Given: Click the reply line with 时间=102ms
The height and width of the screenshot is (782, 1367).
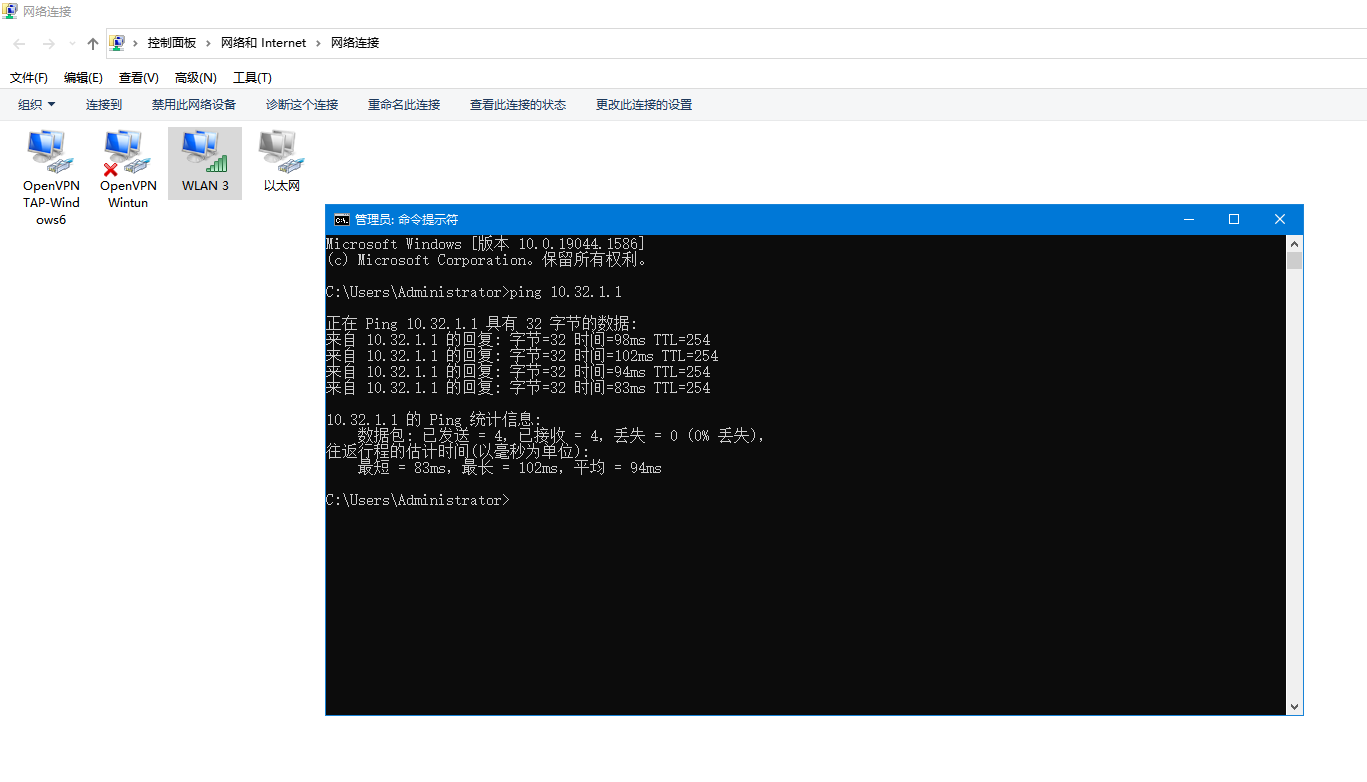Looking at the screenshot, I should tap(522, 356).
